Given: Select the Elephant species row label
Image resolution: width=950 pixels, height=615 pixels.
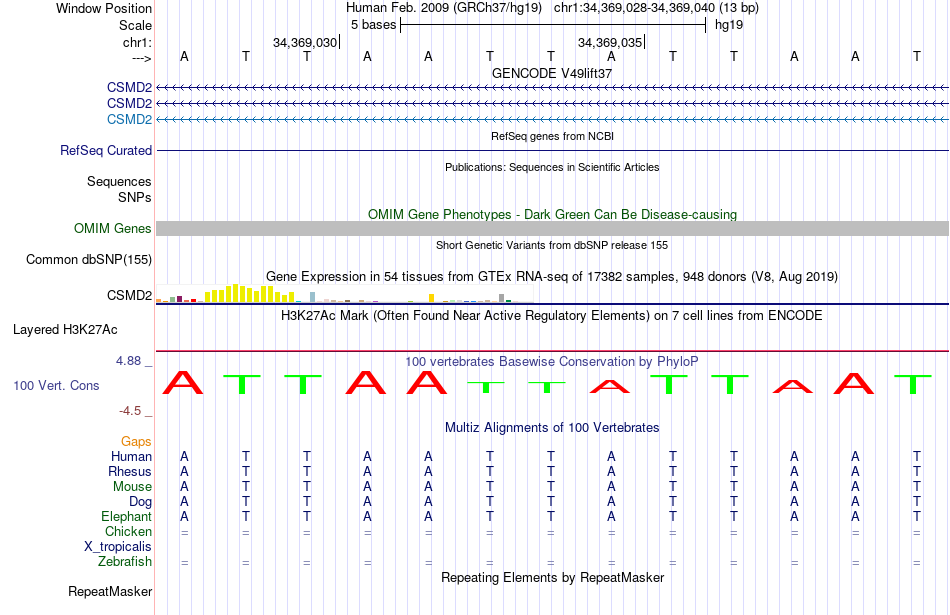Looking at the screenshot, I should coord(127,517).
